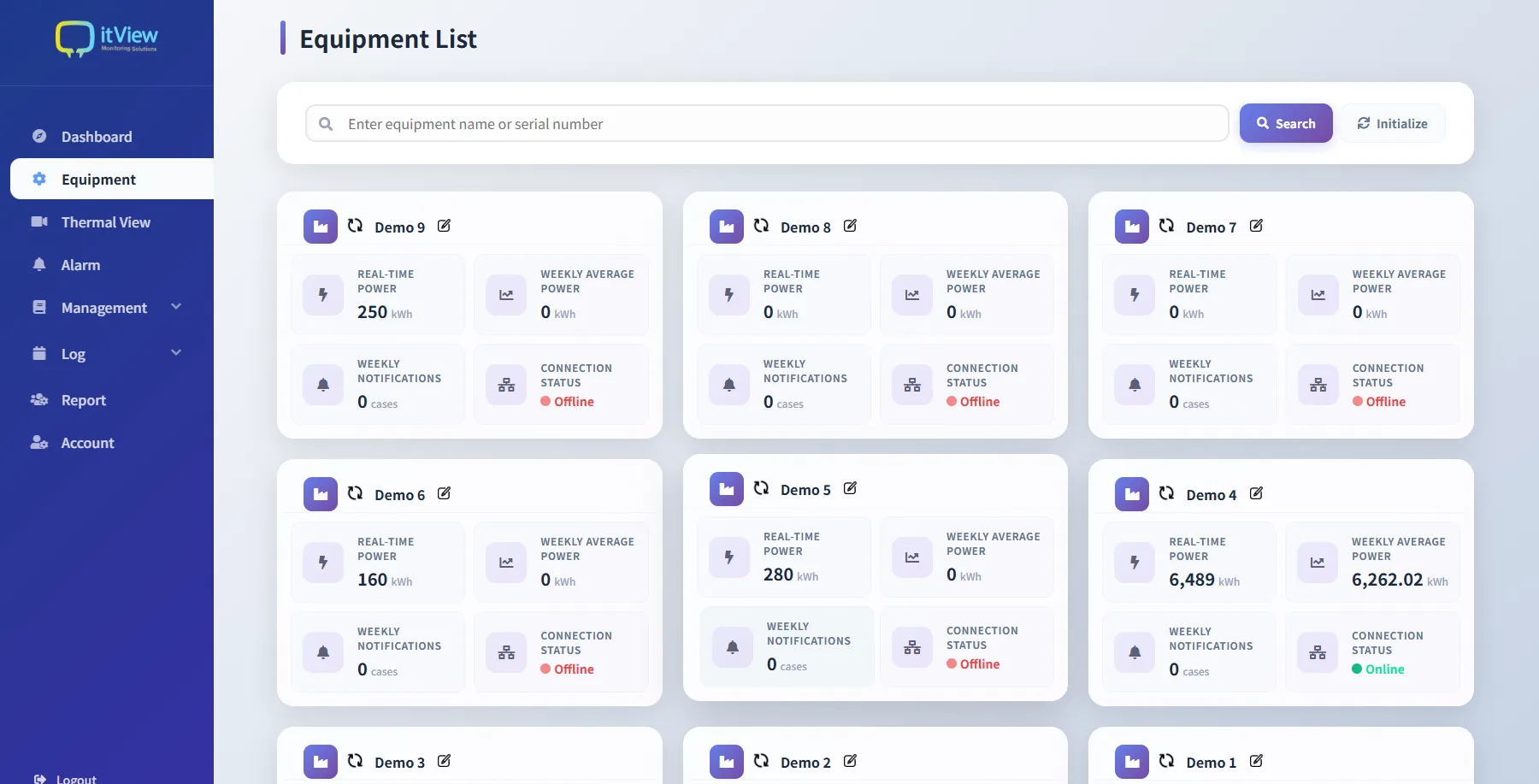
Task: Click the edit pencil beside Demo 7
Action: pos(1256,226)
